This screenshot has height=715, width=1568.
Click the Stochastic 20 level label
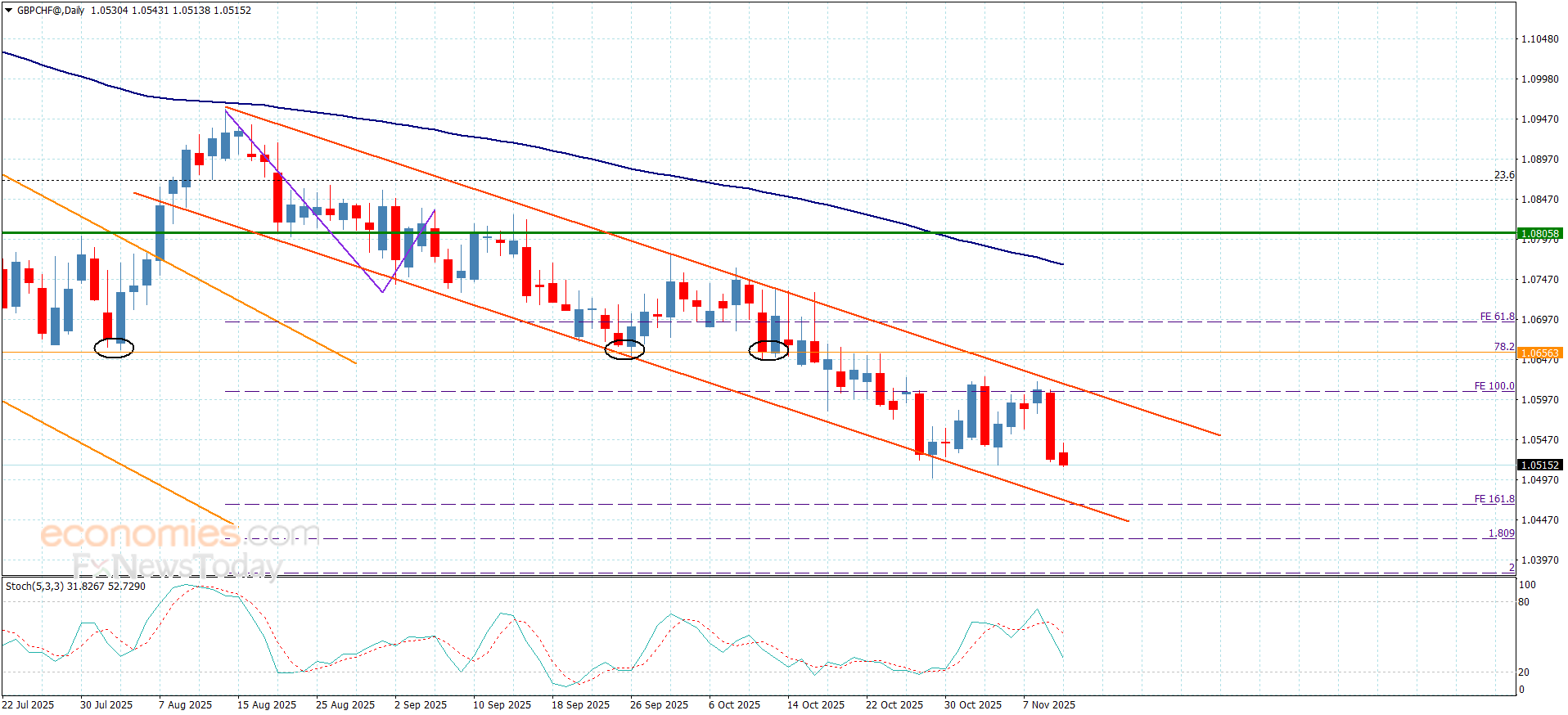click(1524, 672)
